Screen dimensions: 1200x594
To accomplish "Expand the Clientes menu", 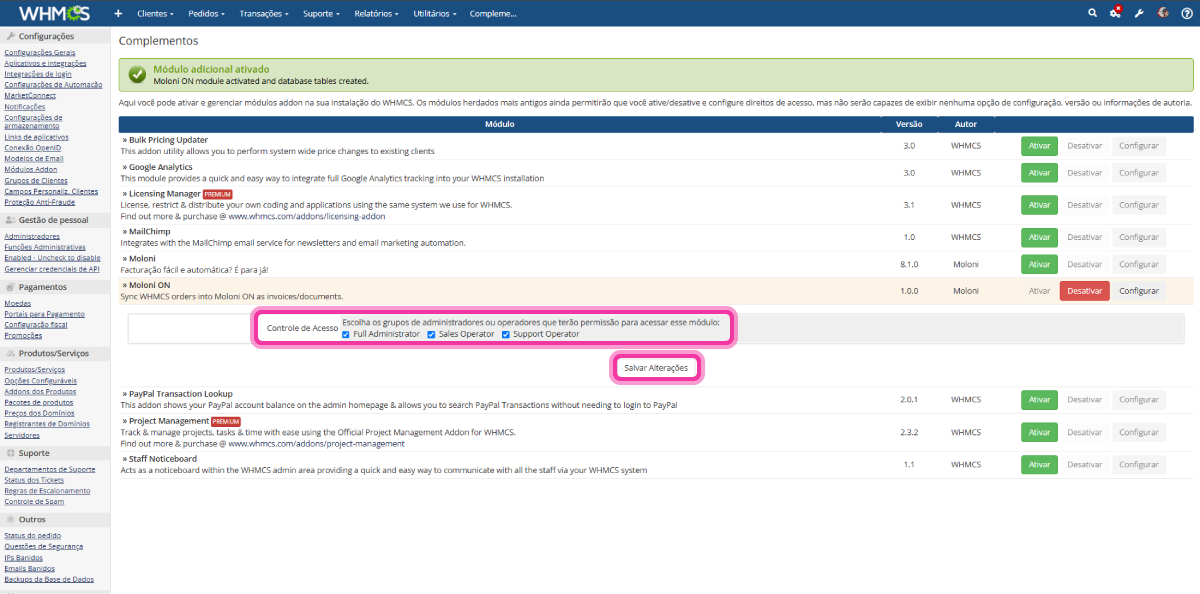I will click(x=155, y=14).
